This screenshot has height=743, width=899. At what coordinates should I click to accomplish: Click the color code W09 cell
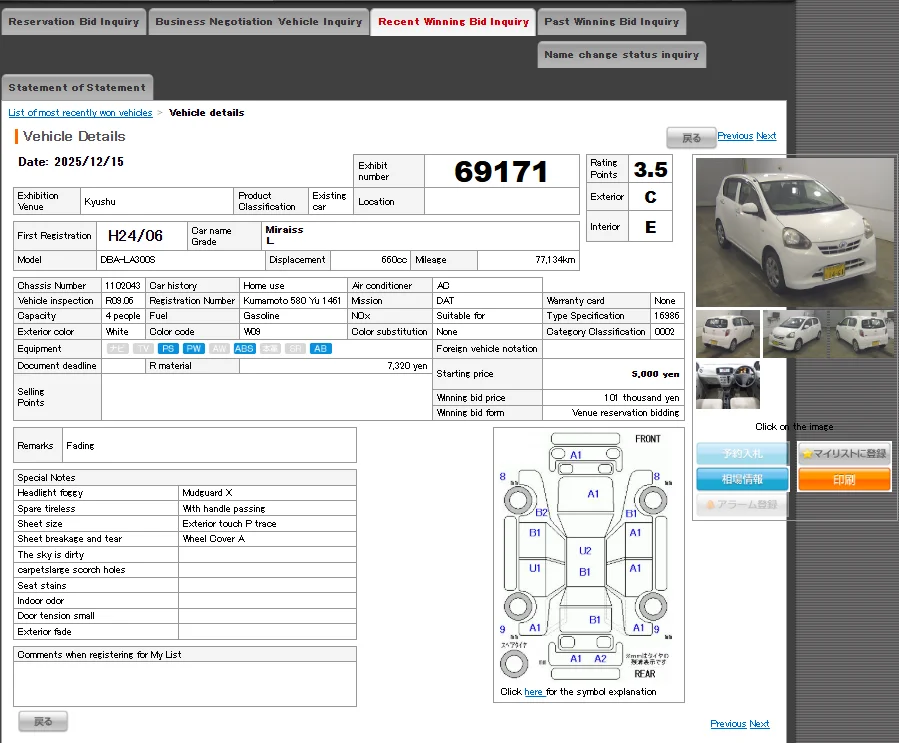coord(293,332)
